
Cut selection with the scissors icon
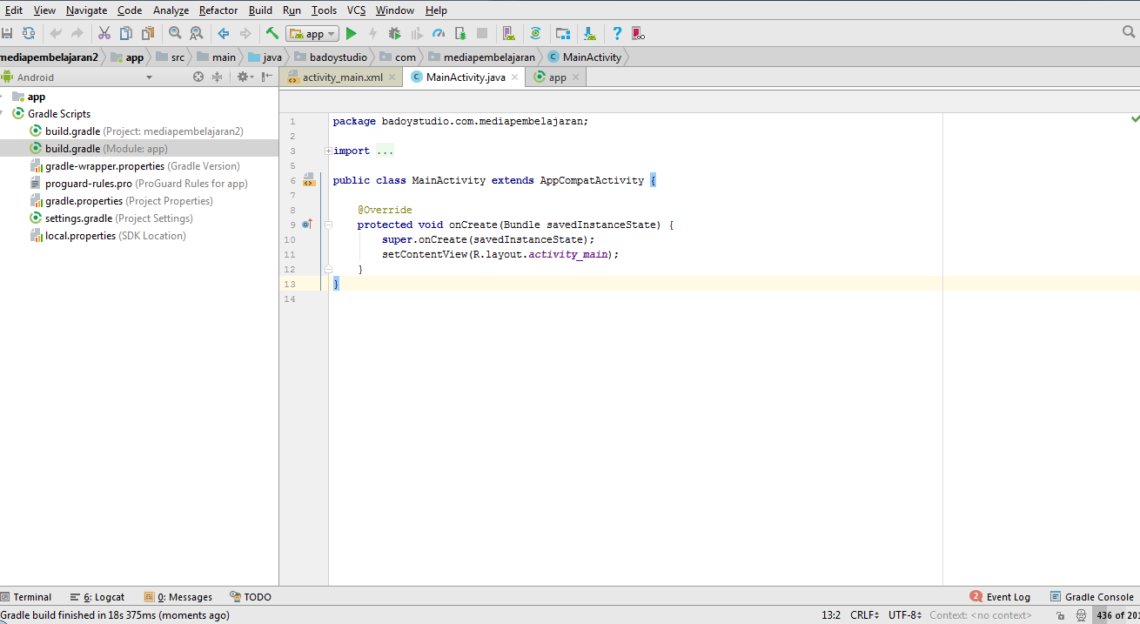104,34
